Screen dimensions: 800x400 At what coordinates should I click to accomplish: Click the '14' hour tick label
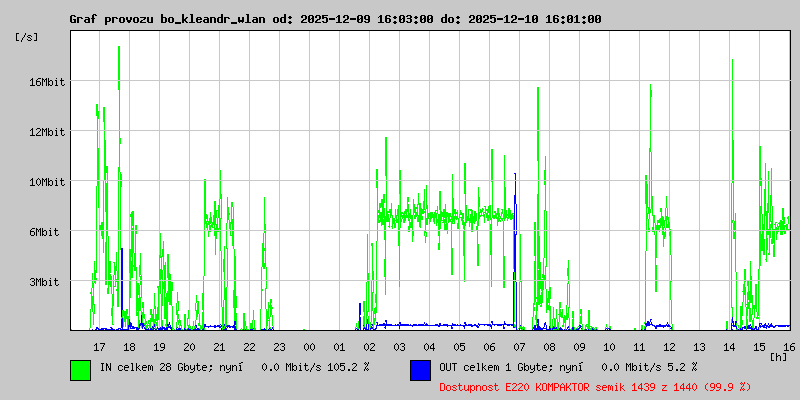(730, 347)
